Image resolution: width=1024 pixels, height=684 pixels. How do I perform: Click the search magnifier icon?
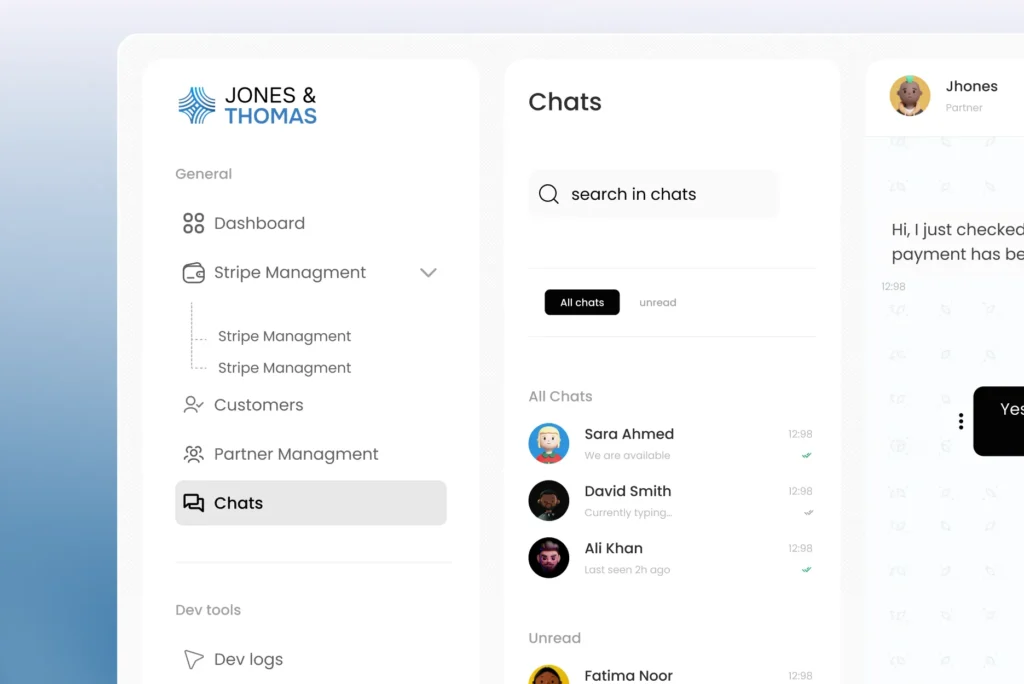548,194
